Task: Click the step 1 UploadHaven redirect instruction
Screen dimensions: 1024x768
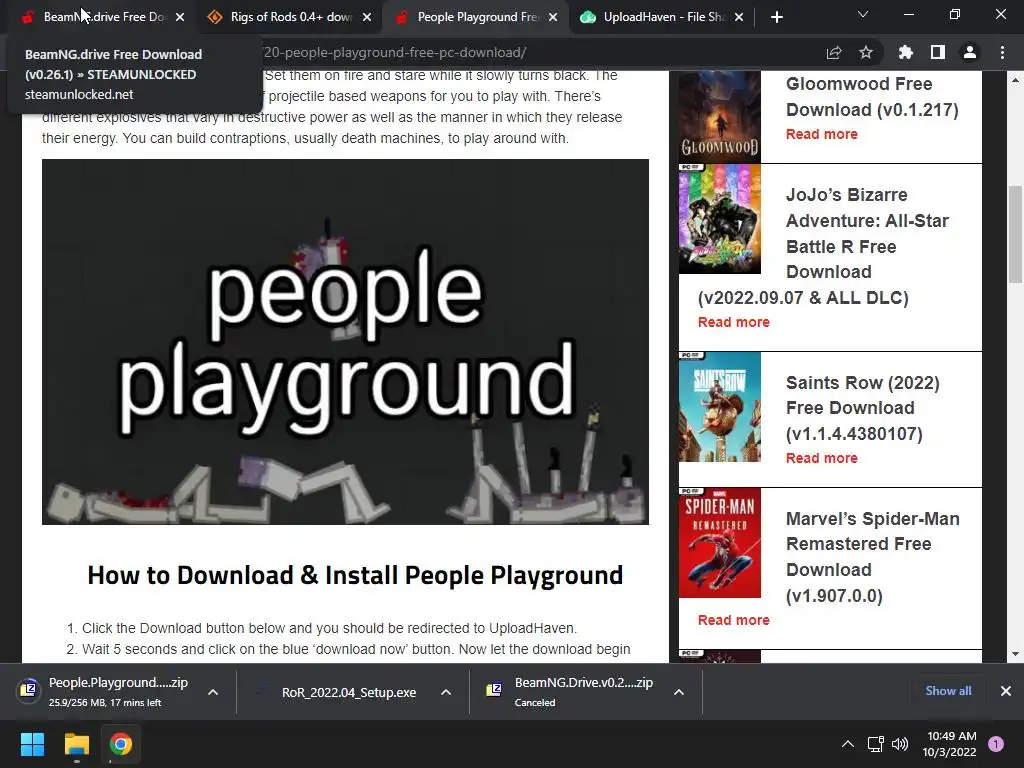Action: point(329,628)
